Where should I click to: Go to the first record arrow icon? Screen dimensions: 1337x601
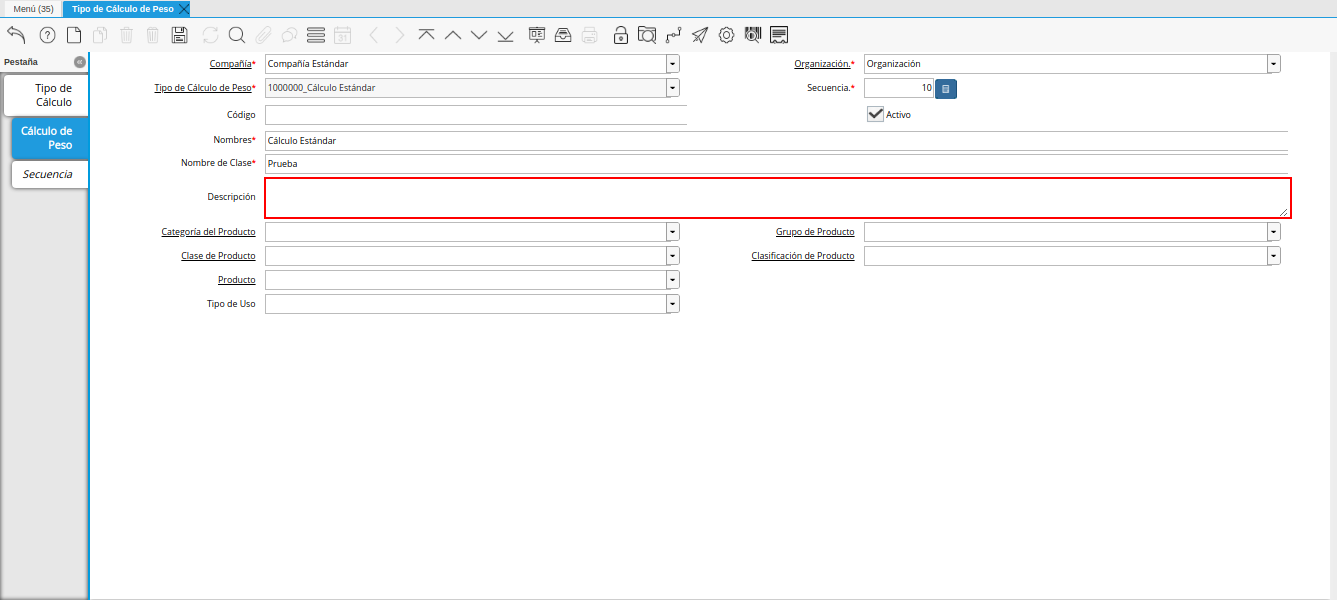(x=426, y=35)
